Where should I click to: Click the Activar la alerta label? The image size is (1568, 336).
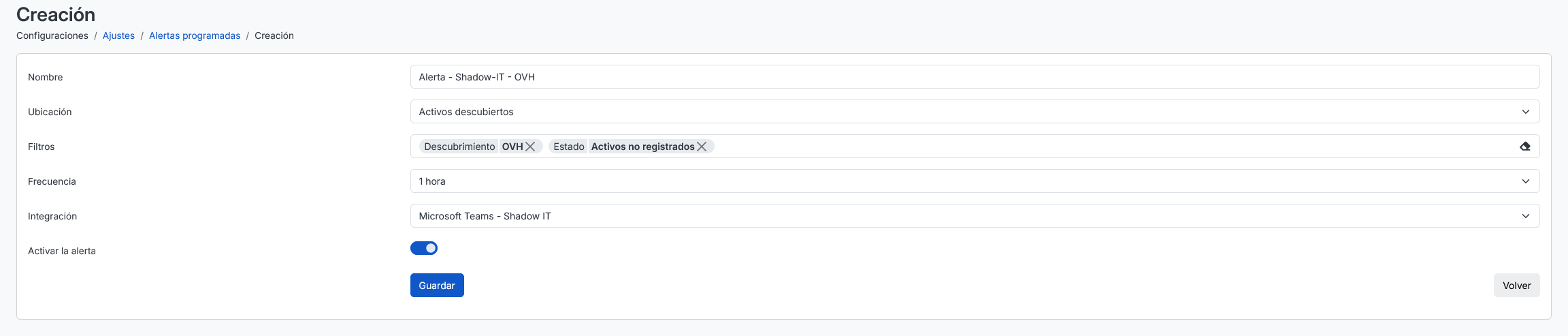(x=62, y=251)
